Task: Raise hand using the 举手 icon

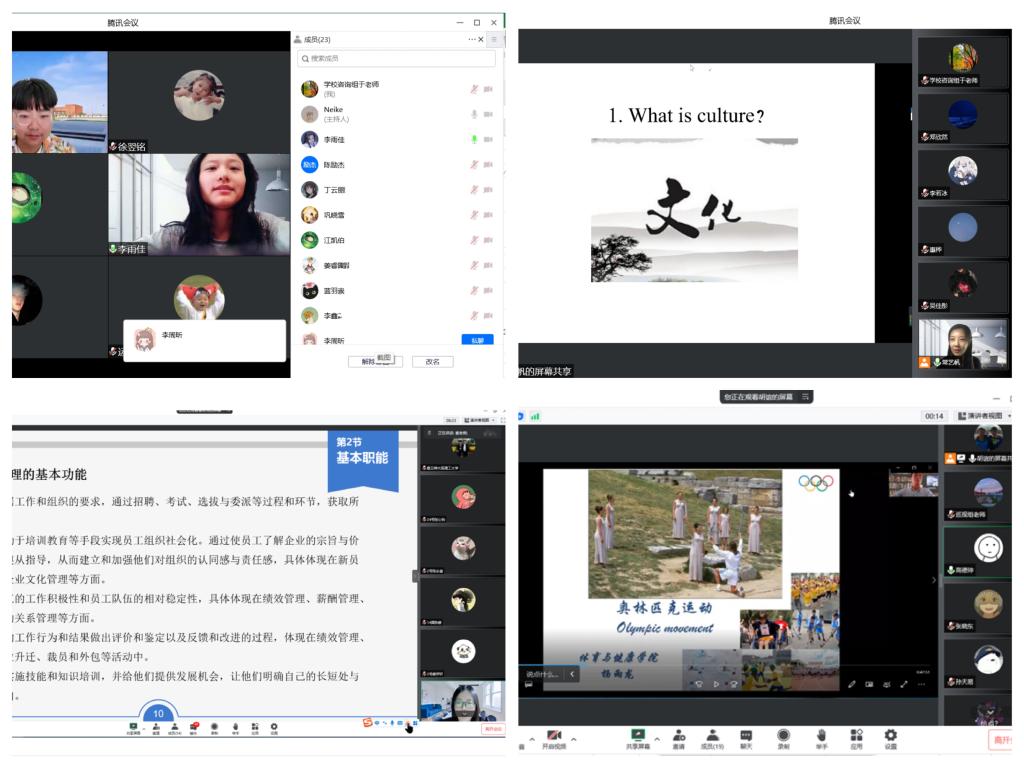Action: (821, 737)
